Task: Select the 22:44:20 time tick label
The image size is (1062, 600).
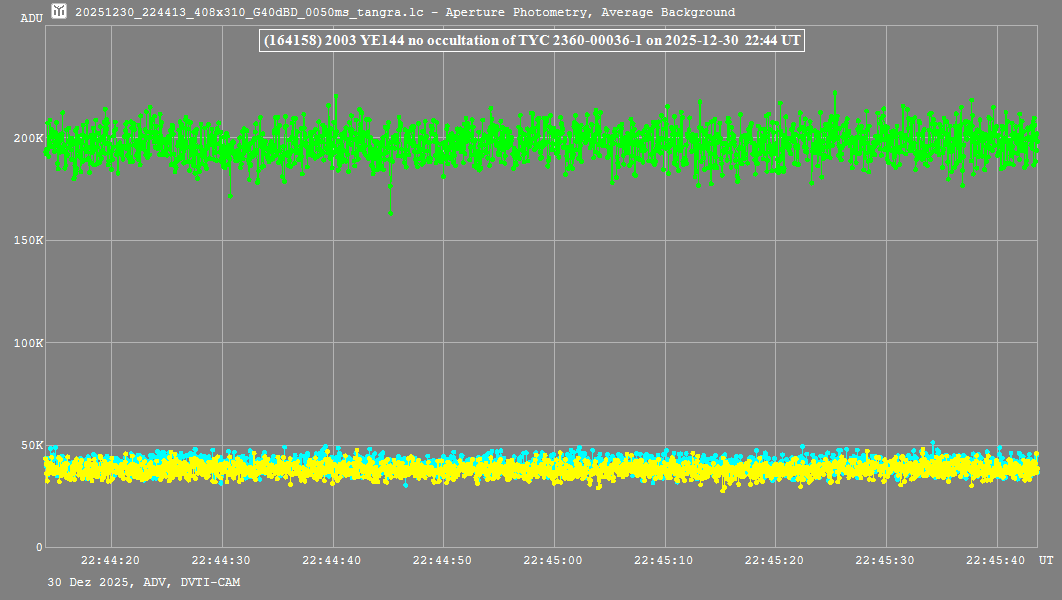Action: [x=110, y=561]
